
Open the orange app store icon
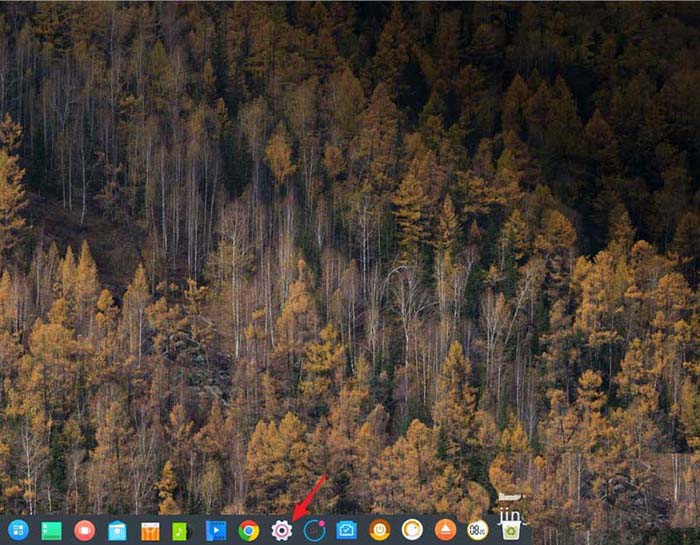[150, 532]
